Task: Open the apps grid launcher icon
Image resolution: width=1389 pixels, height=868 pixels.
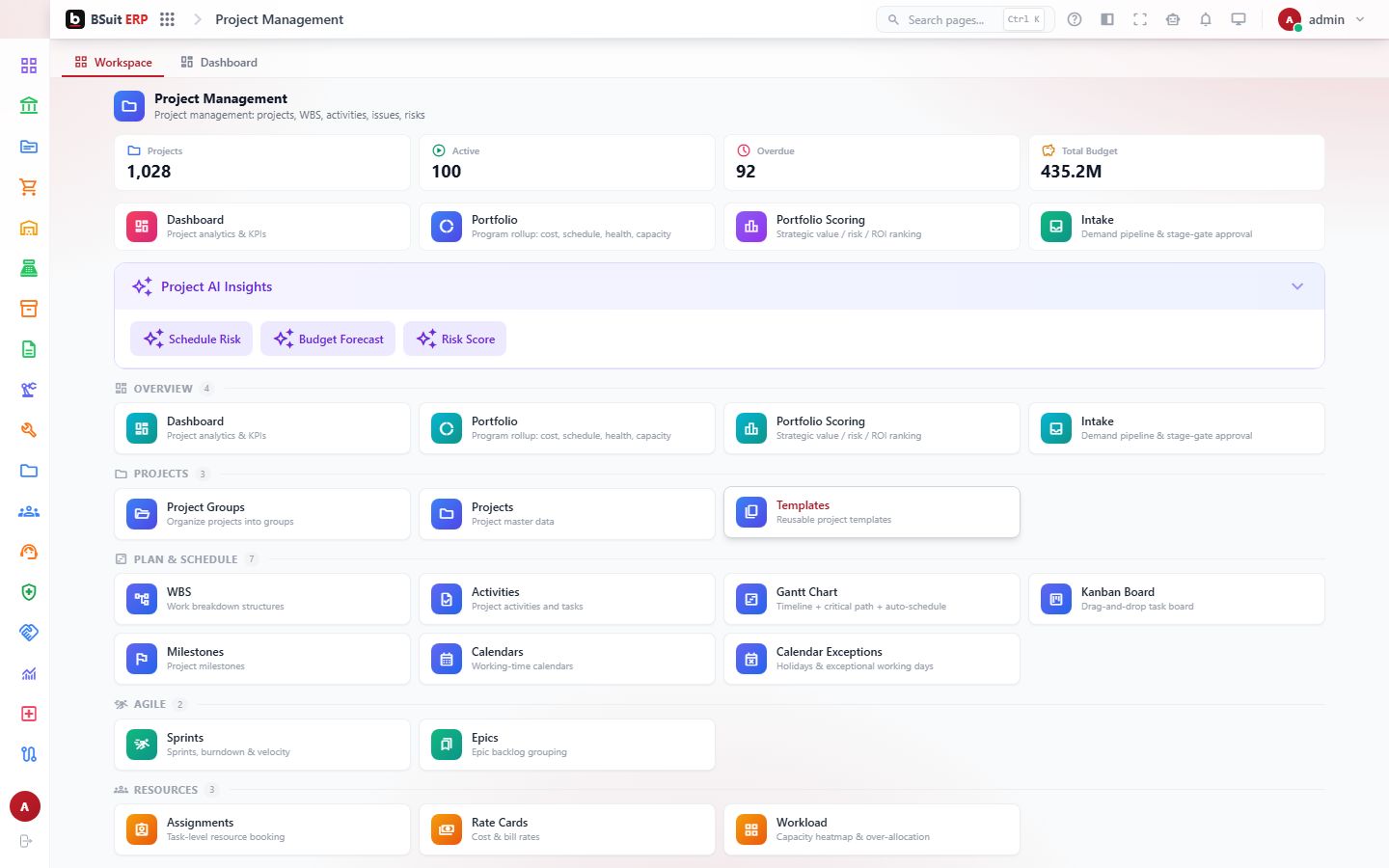Action: click(x=167, y=19)
